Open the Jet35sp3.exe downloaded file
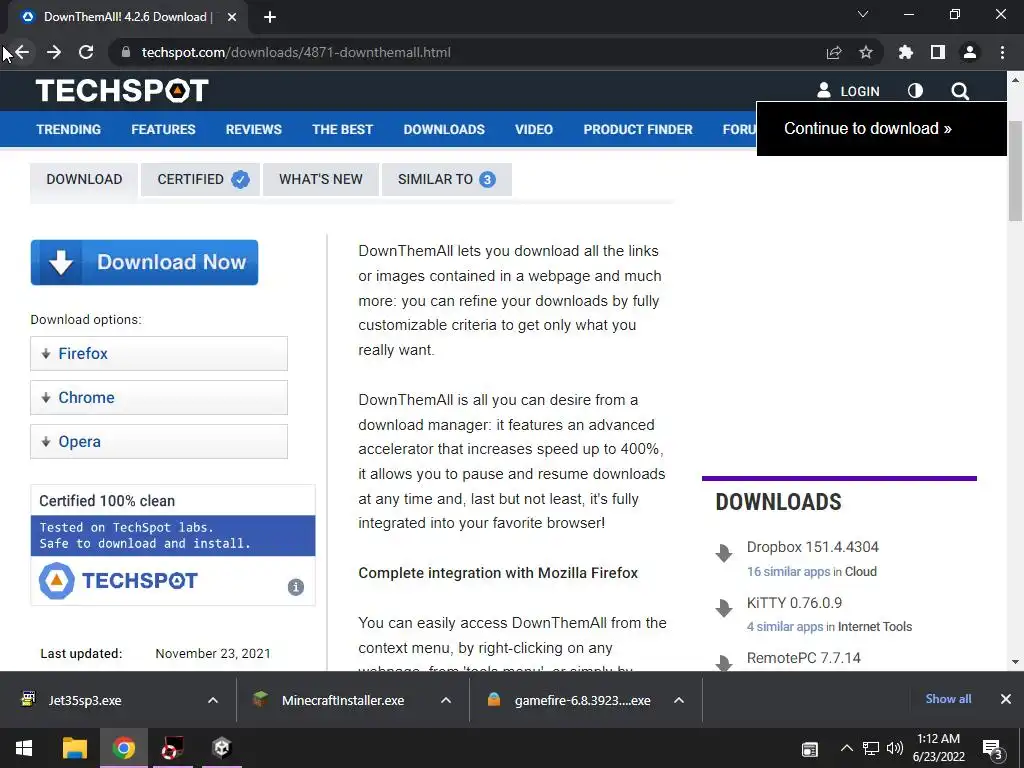Screen dimensions: 1024x768 coord(85,700)
